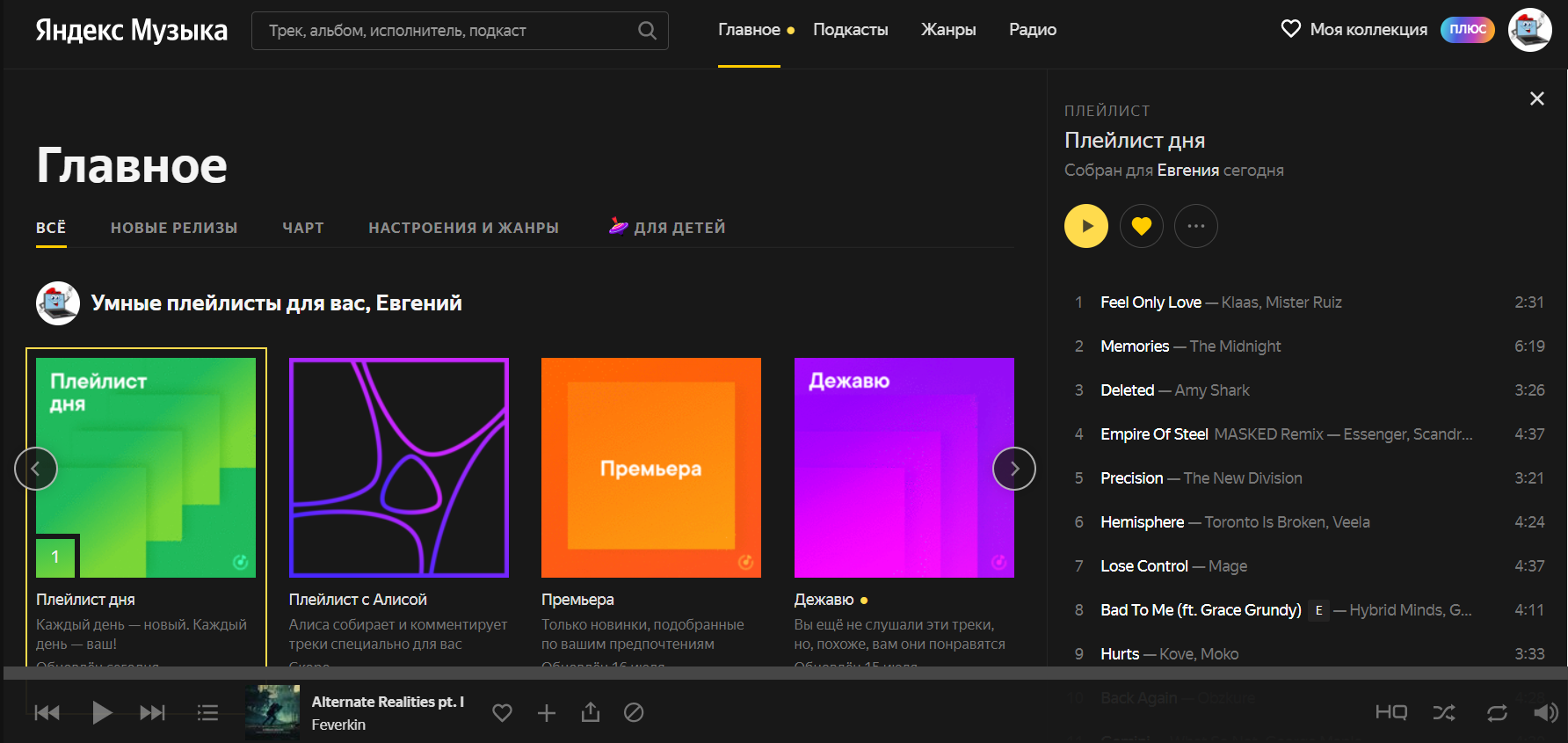This screenshot has height=743, width=1568.
Task: Close the playlist side panel
Action: pos(1536,98)
